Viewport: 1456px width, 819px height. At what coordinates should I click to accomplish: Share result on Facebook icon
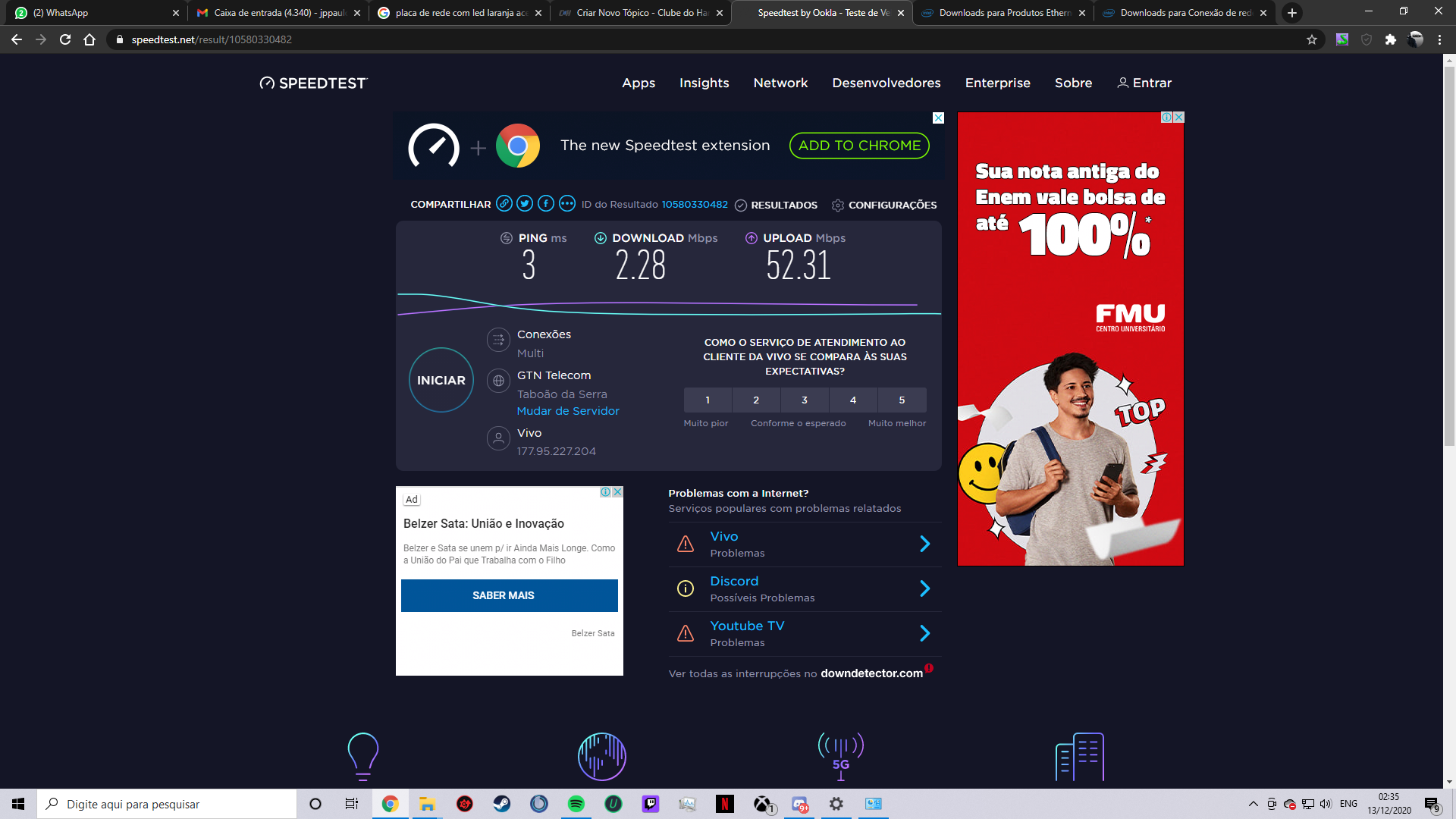546,204
